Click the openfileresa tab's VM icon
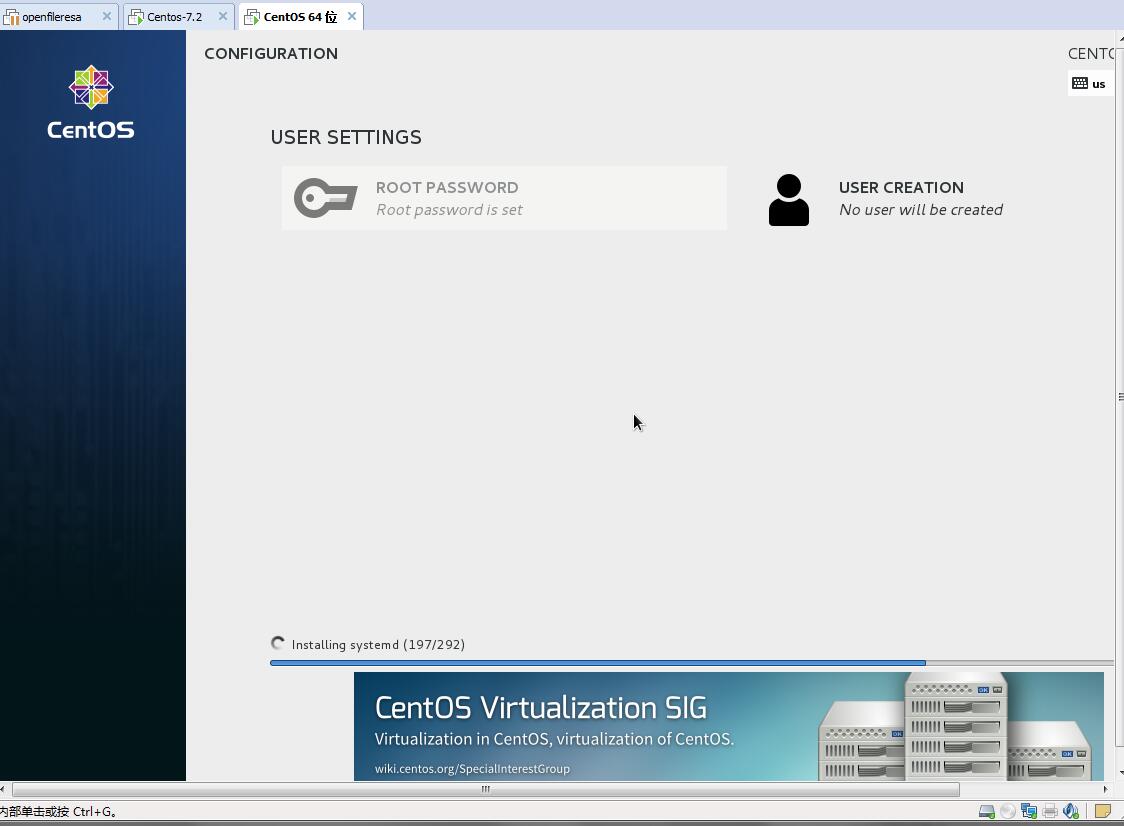The width and height of the screenshot is (1124, 826). pos(11,17)
